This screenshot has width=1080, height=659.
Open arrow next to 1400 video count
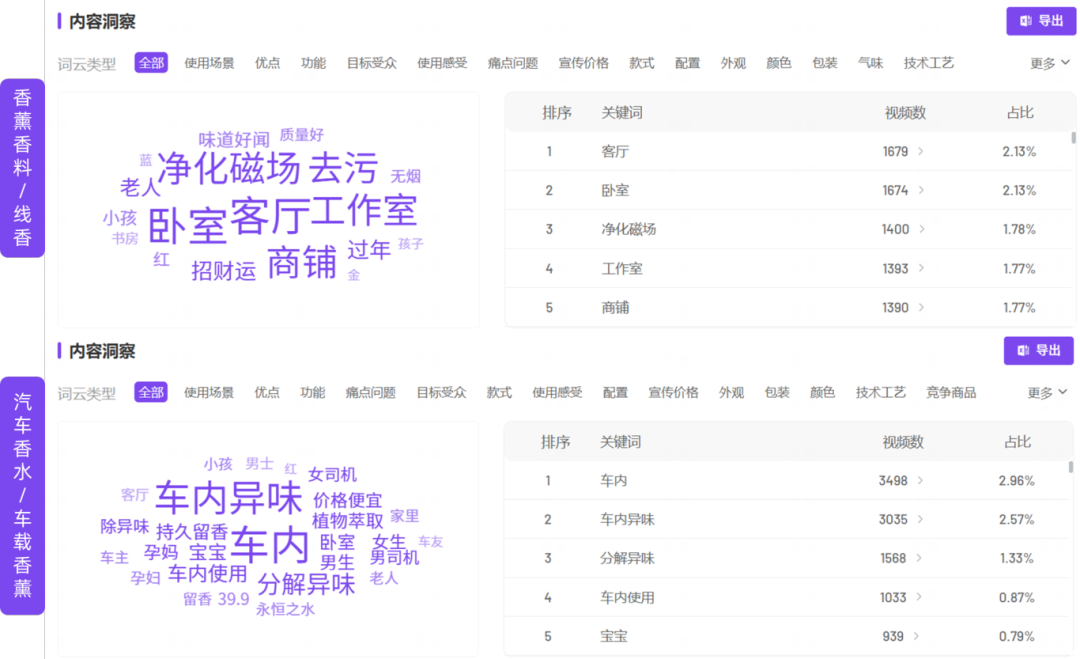coord(922,229)
